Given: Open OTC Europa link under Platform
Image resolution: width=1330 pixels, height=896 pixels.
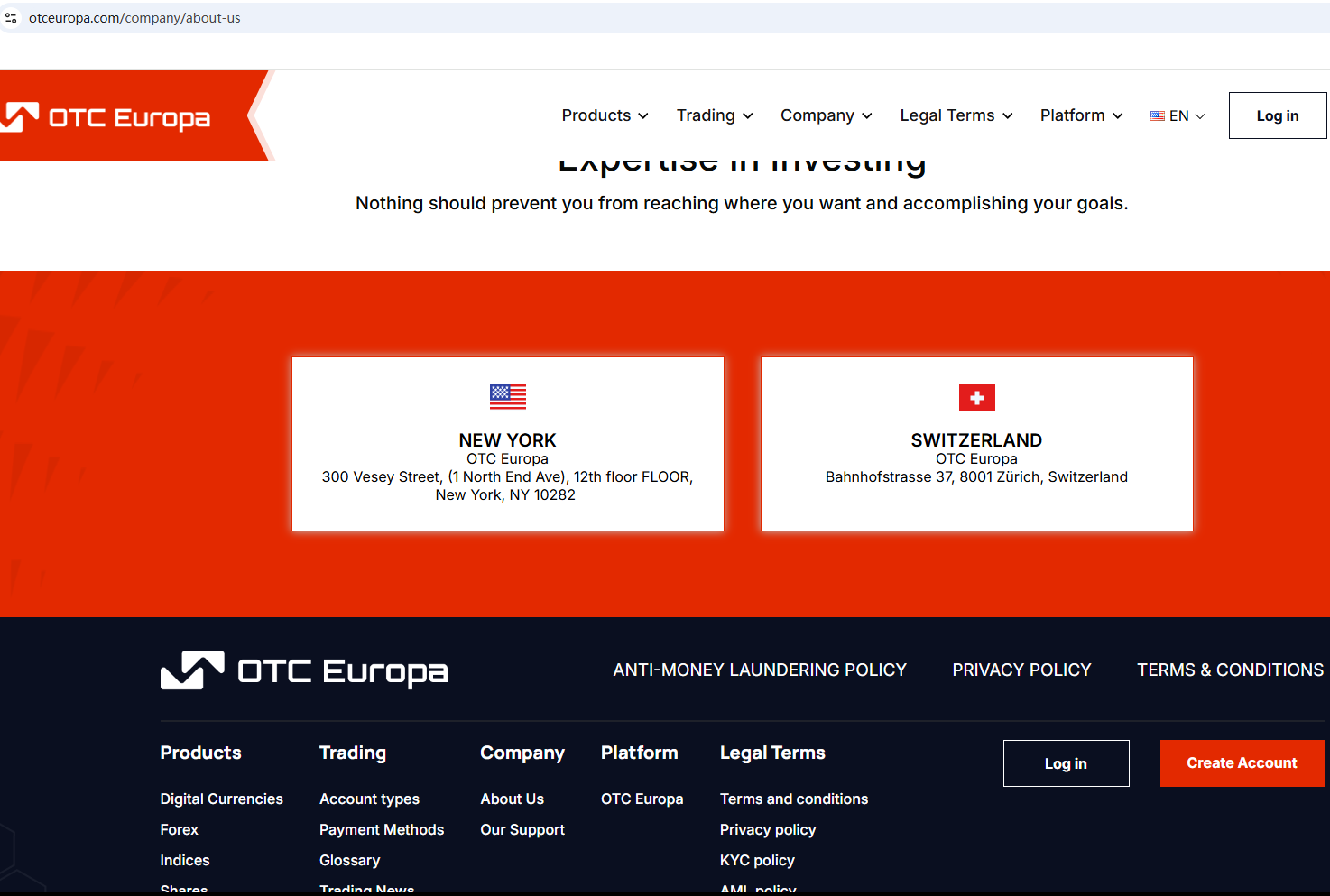Looking at the screenshot, I should click(x=642, y=799).
